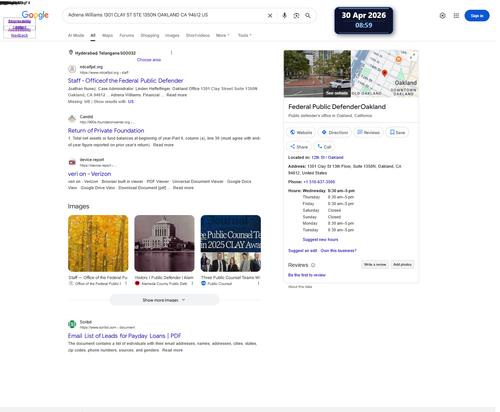Expand Show more images
Screen dimensions: 500x412
click(x=164, y=300)
